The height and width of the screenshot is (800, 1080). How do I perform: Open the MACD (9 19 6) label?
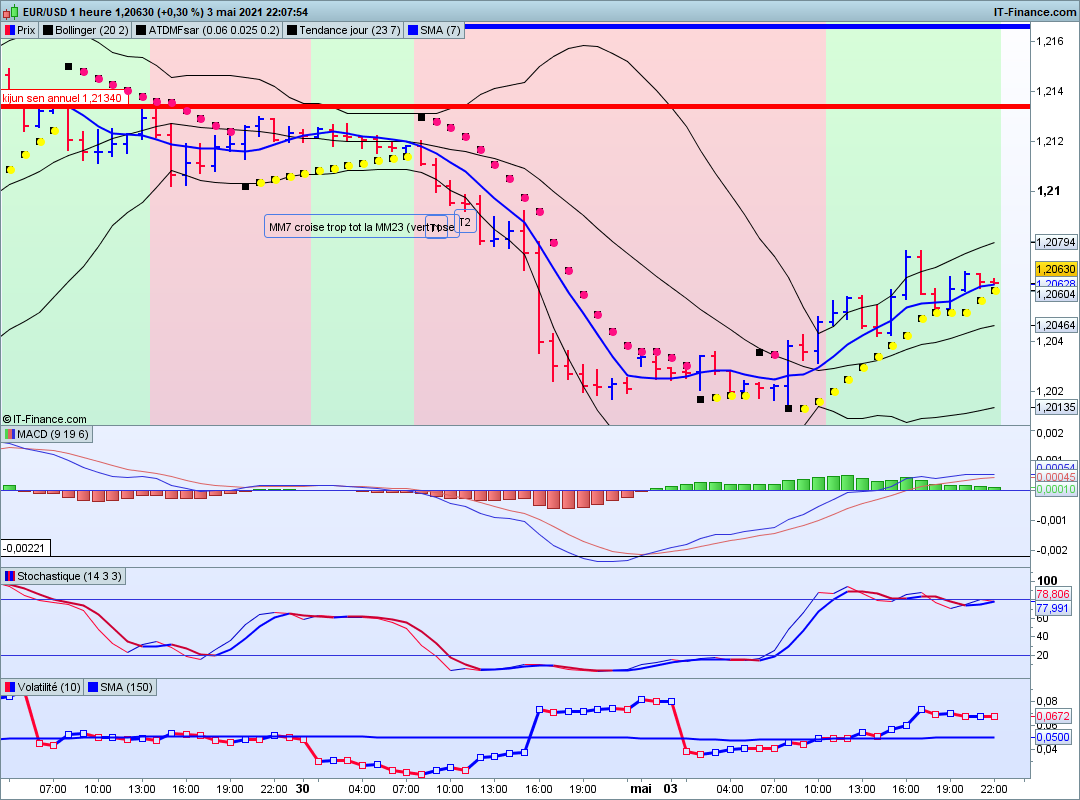coord(53,434)
